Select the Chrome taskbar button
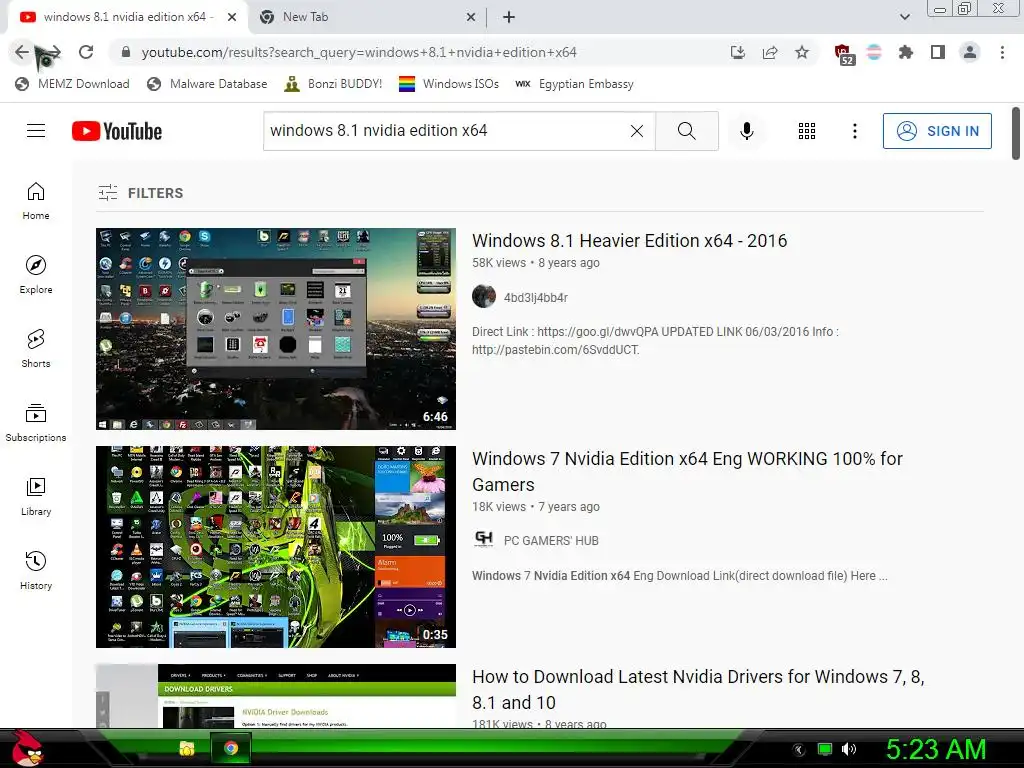1024x768 pixels. pos(231,748)
